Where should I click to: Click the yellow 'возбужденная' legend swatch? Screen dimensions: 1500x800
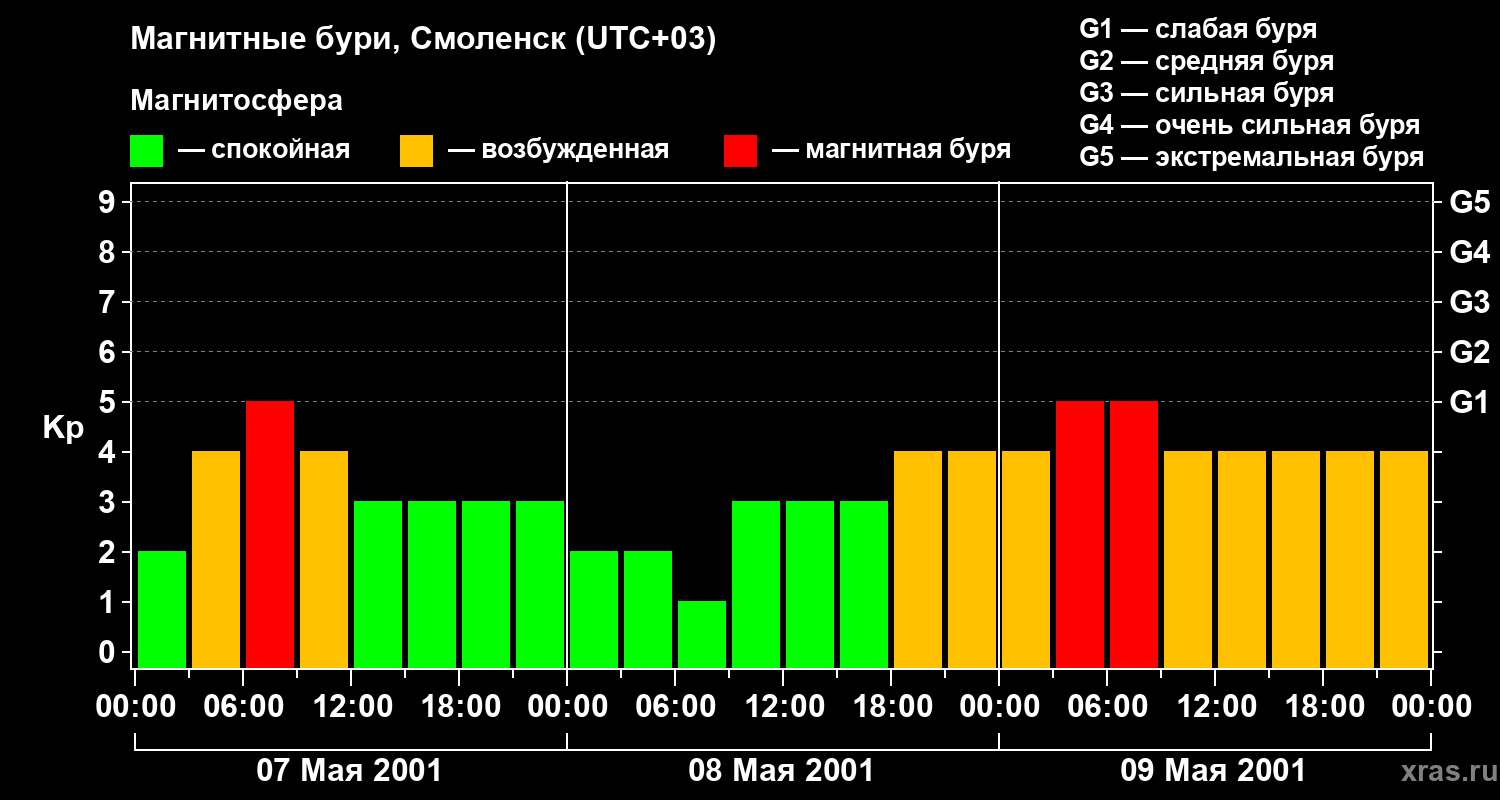pyautogui.click(x=416, y=151)
